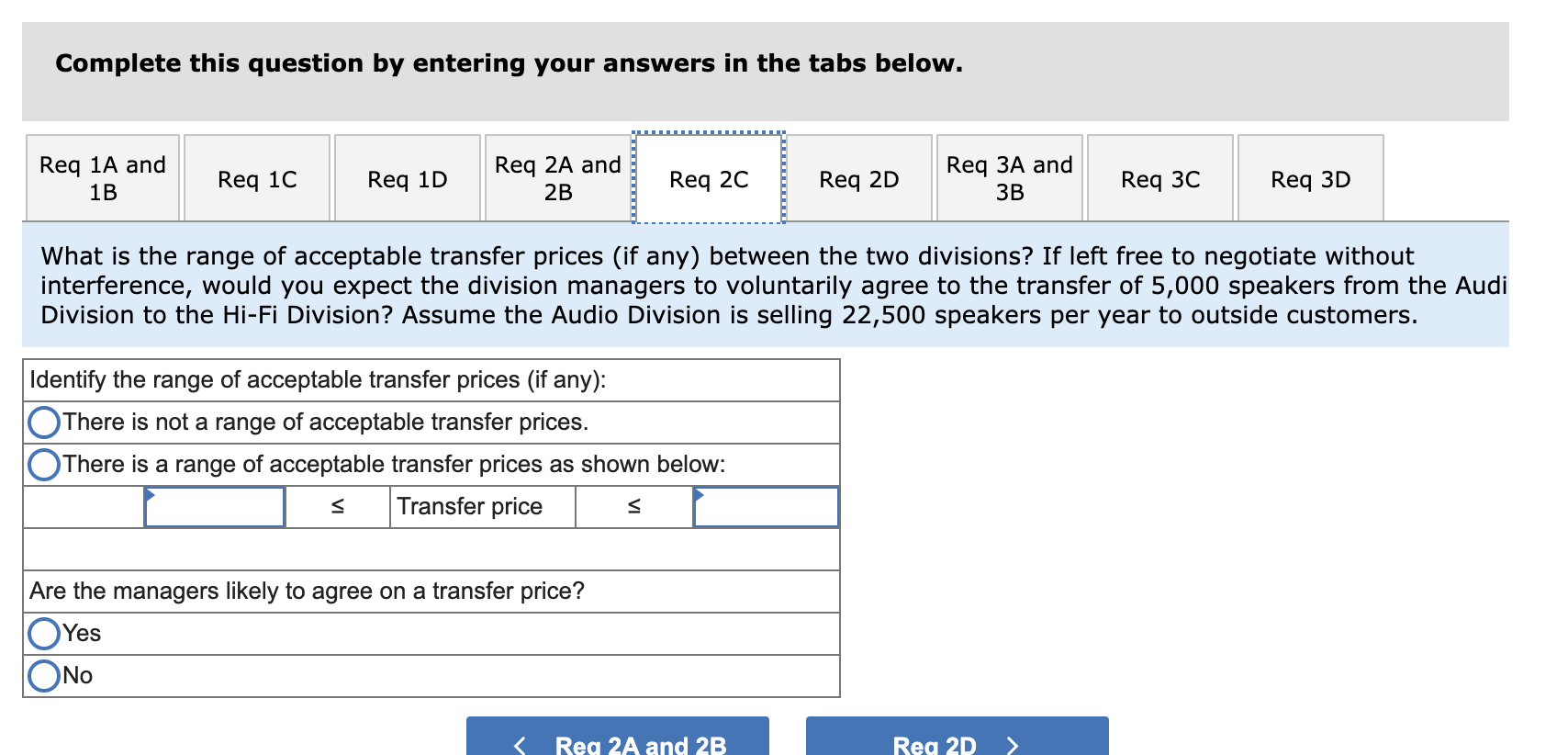This screenshot has height=755, width=1568.
Task: Click the lower bound transfer price input box
Action: click(213, 506)
